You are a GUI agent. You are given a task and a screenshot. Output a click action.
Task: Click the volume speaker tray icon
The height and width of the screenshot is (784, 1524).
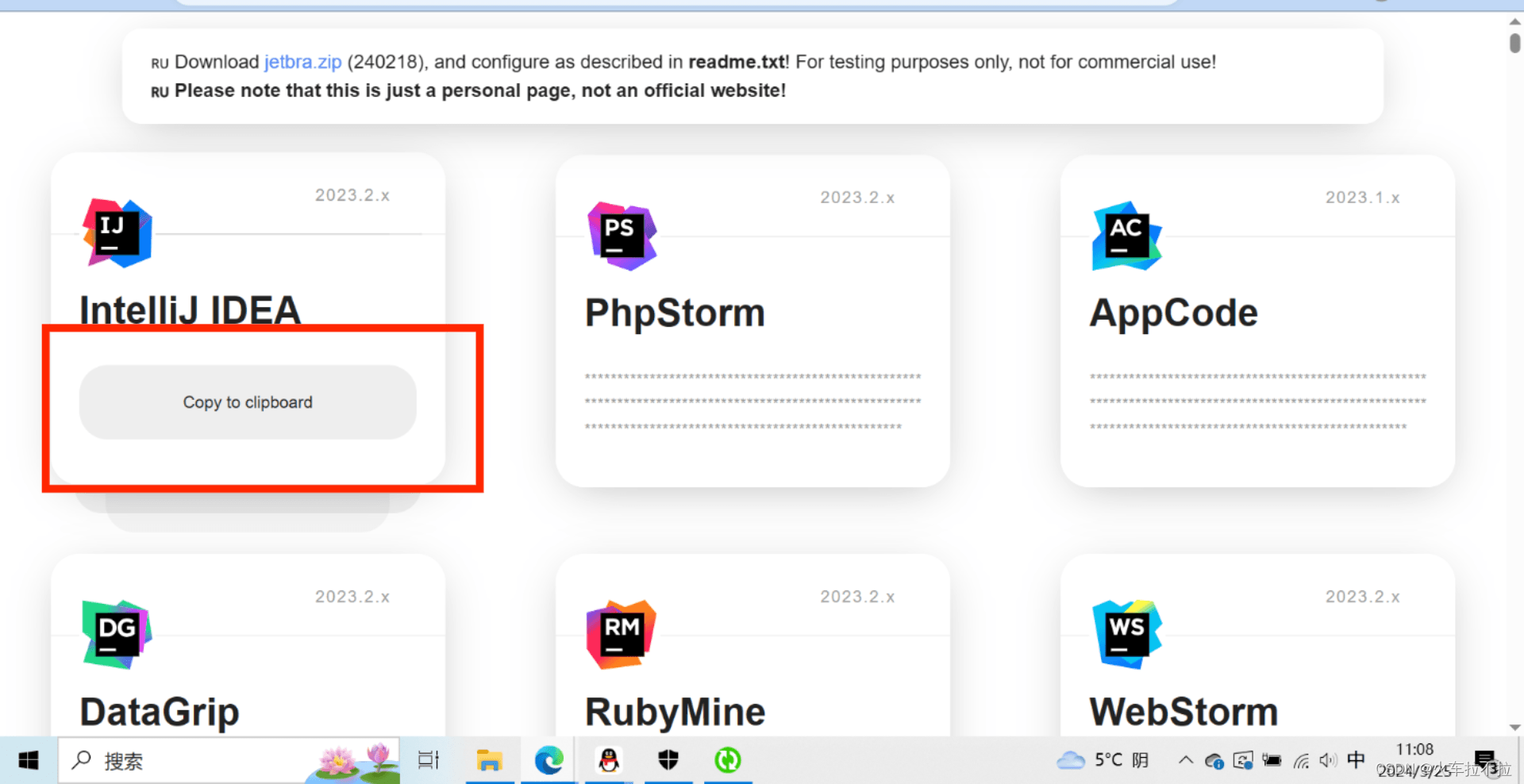tap(1328, 761)
